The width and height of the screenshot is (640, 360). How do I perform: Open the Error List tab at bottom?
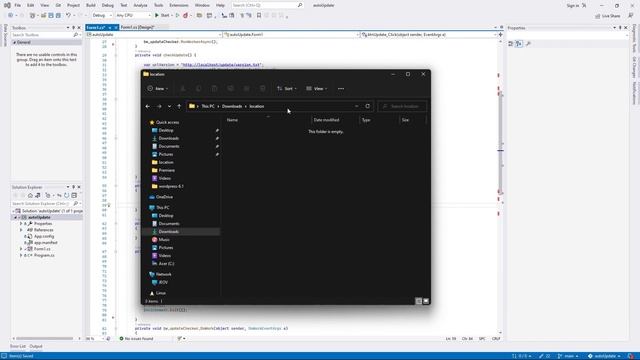tap(18, 346)
